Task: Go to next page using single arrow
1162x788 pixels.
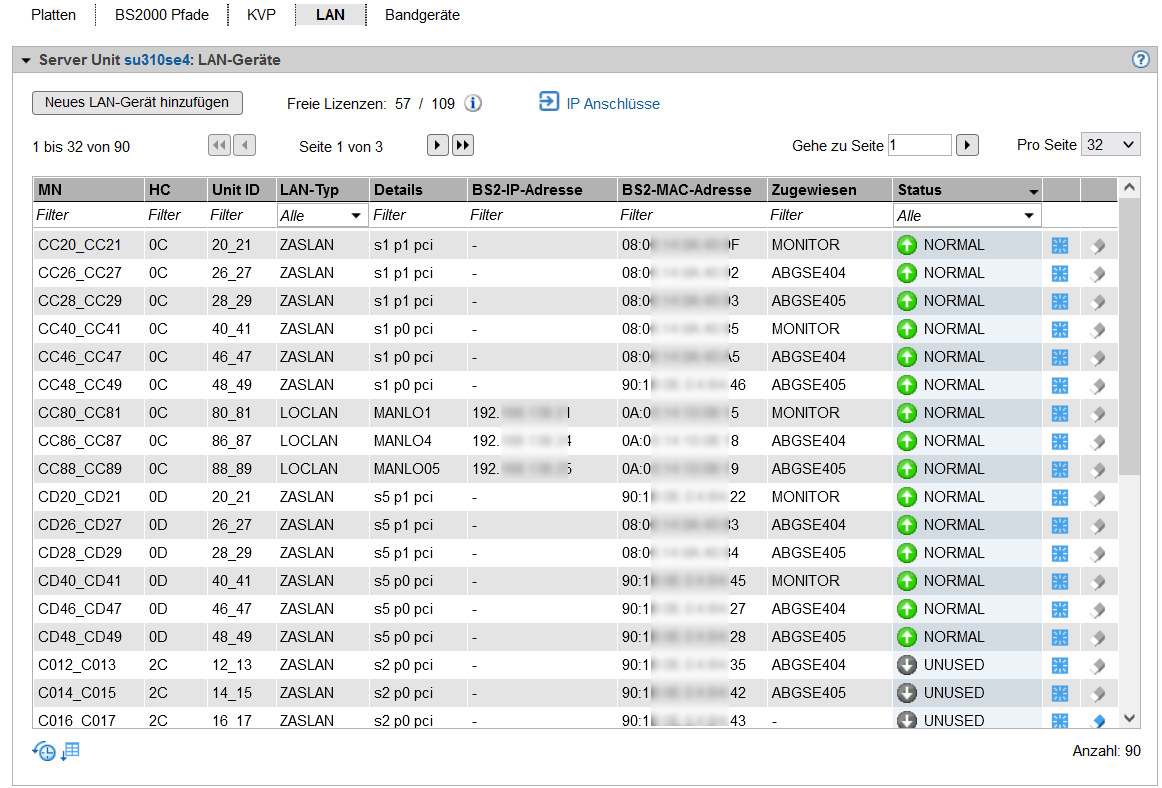Action: pos(437,146)
